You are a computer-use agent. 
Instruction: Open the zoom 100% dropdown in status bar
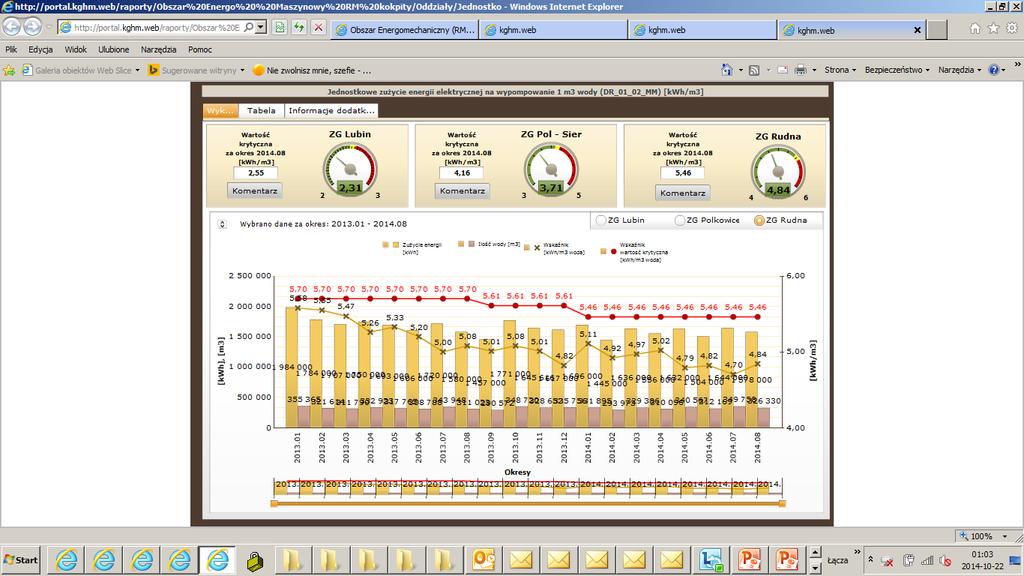coord(1005,536)
